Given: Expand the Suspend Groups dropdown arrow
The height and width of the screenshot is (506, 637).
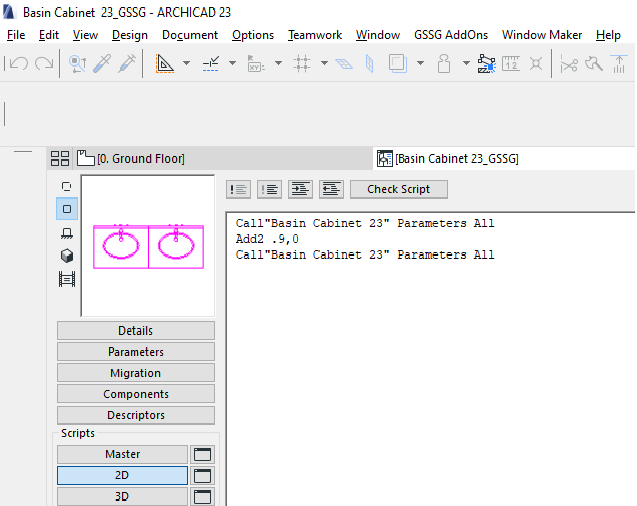Looking at the screenshot, I should tap(466, 63).
